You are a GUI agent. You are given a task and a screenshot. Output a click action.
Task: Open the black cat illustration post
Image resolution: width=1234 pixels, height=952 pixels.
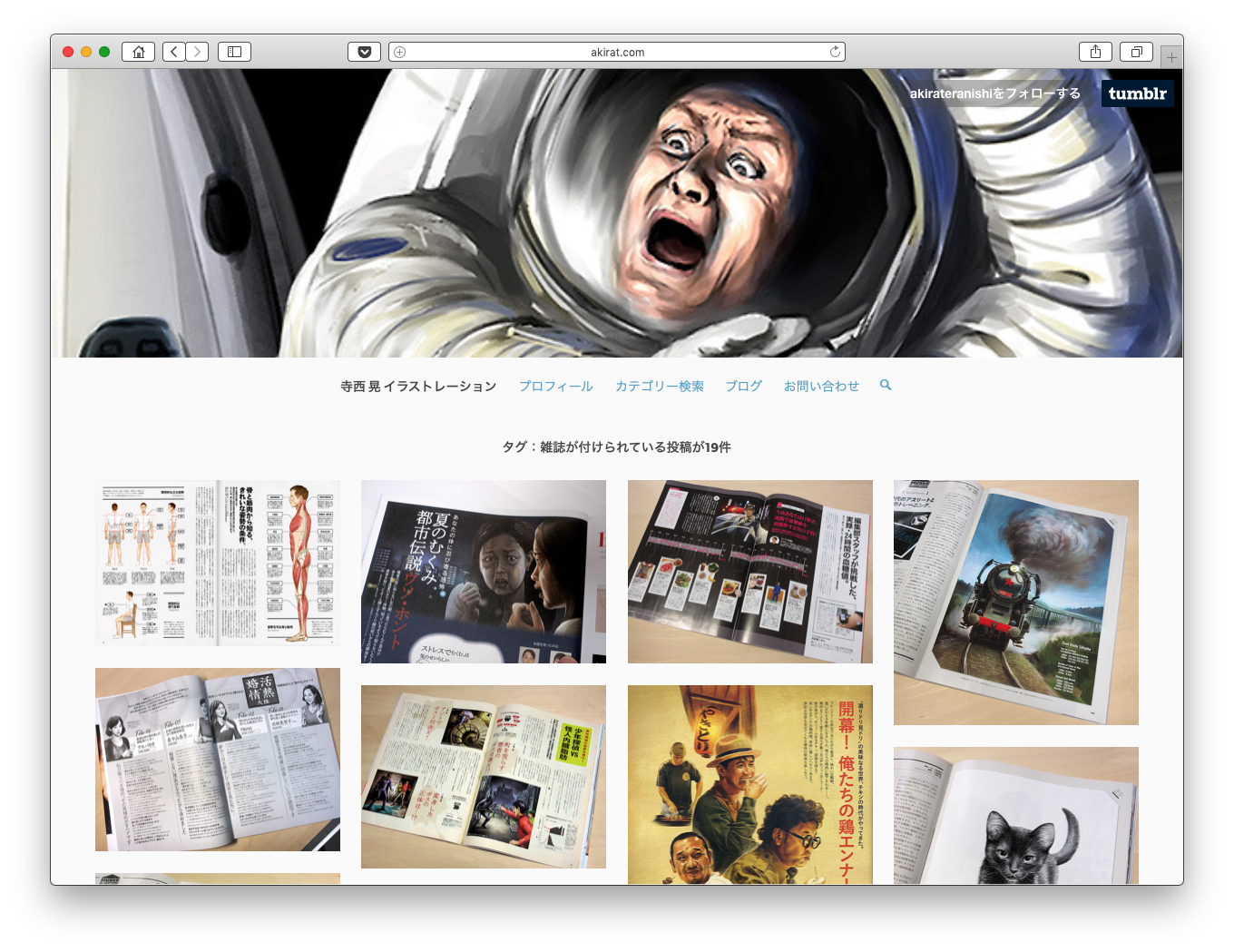[x=1016, y=816]
